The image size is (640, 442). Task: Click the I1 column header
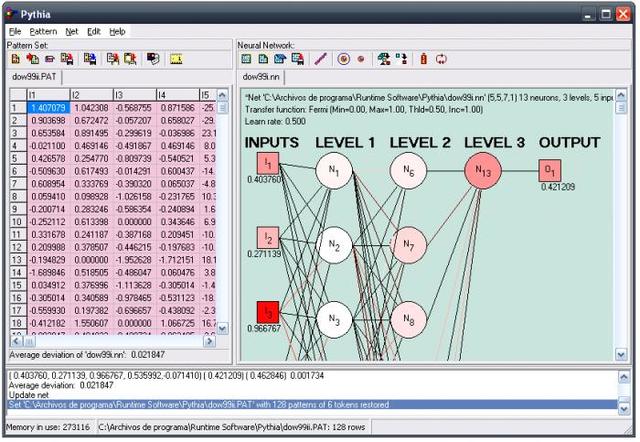(x=49, y=95)
